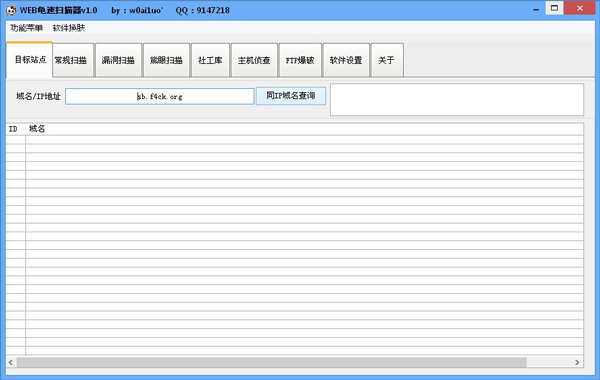
Task: Maximize the scanner window
Action: [554, 8]
